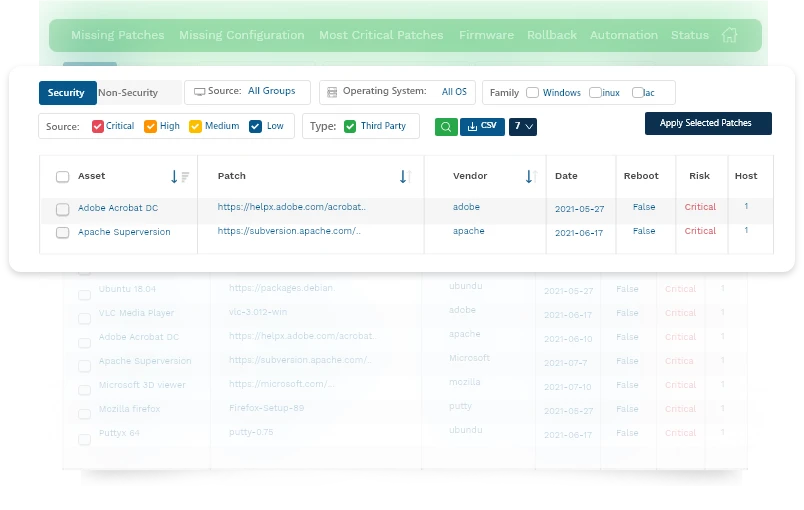Click the False reboot value of the front-panel Adobe row

[644, 207]
